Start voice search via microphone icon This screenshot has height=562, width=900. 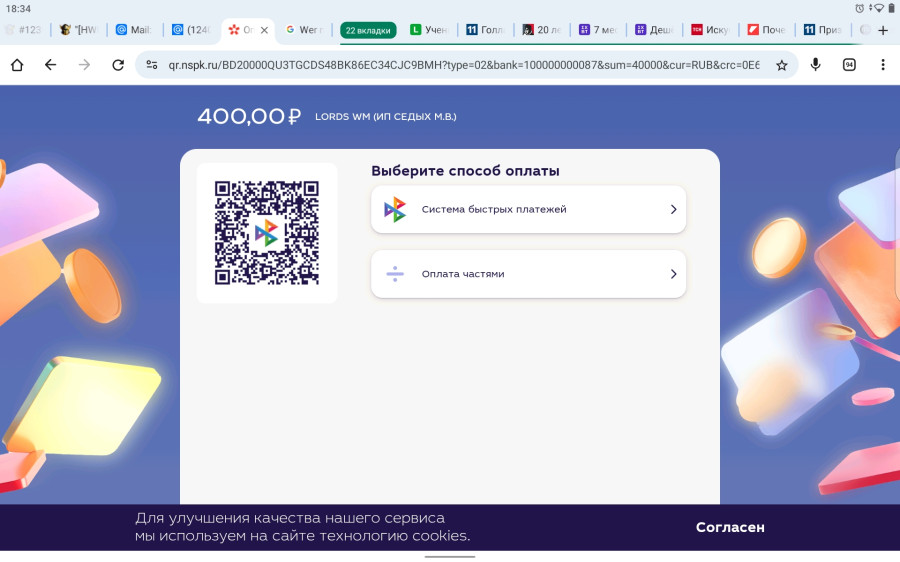816,64
